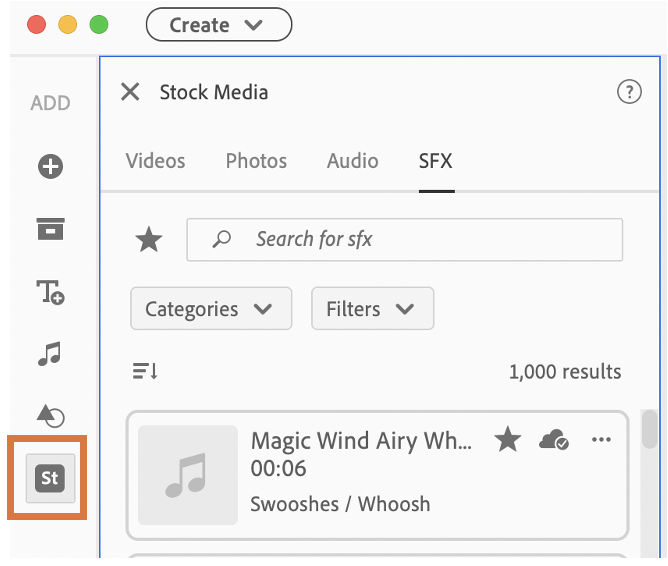Expand the Filters dropdown
668x566 pixels.
pos(372,309)
